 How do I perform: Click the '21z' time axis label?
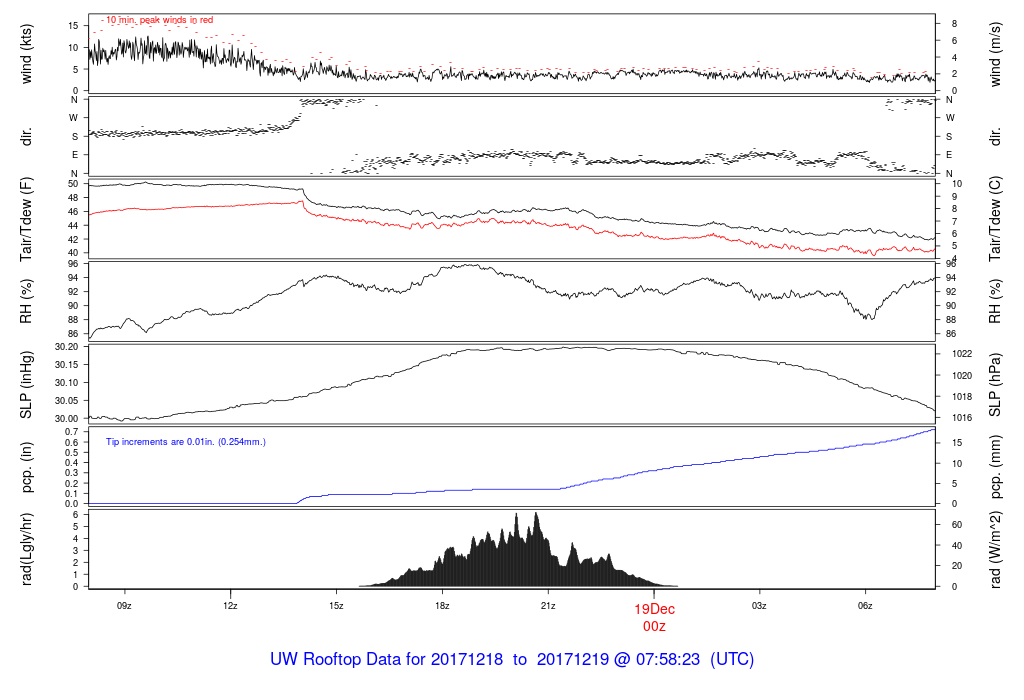point(548,606)
